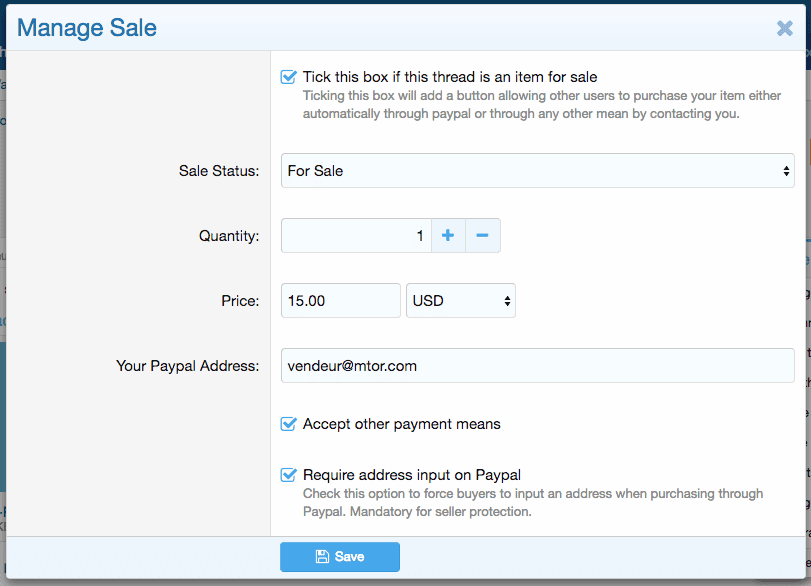The height and width of the screenshot is (586, 811).
Task: Open the USD currency selector
Action: (x=460, y=301)
